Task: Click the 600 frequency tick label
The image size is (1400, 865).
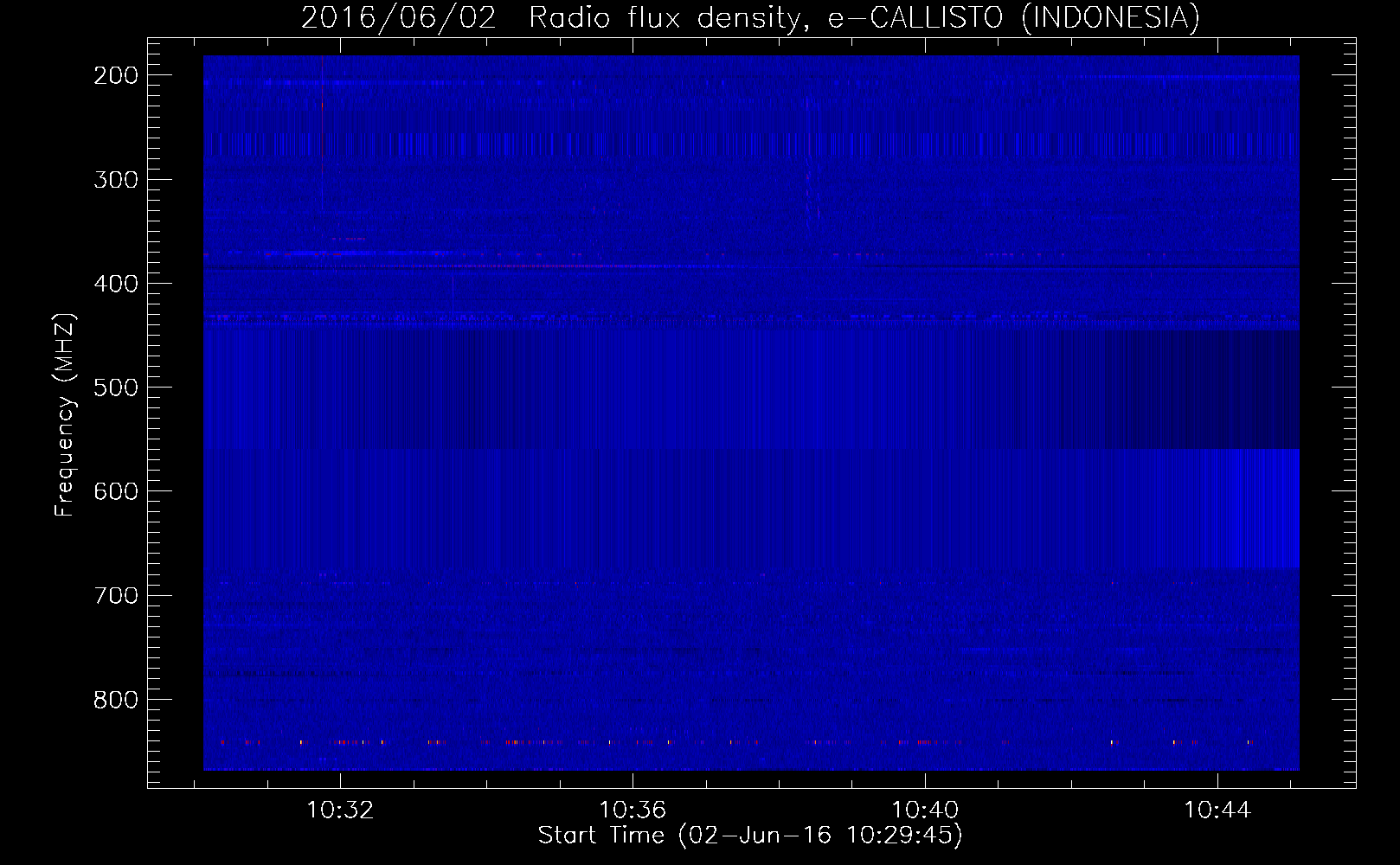Action: [116, 491]
